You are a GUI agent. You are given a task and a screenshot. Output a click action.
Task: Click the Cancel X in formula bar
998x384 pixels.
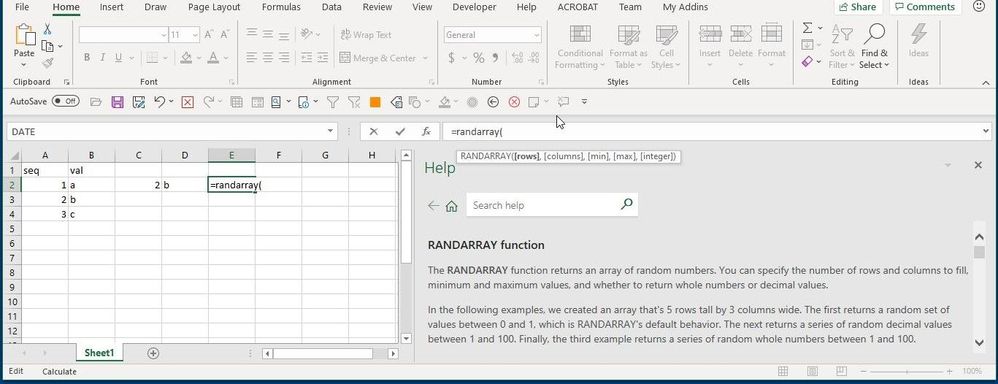tap(374, 131)
